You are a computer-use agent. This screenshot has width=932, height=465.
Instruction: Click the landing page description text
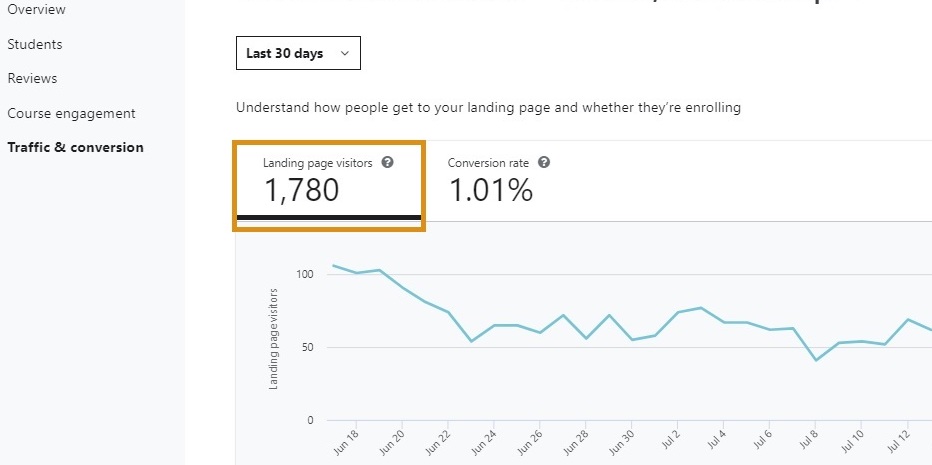coord(488,108)
